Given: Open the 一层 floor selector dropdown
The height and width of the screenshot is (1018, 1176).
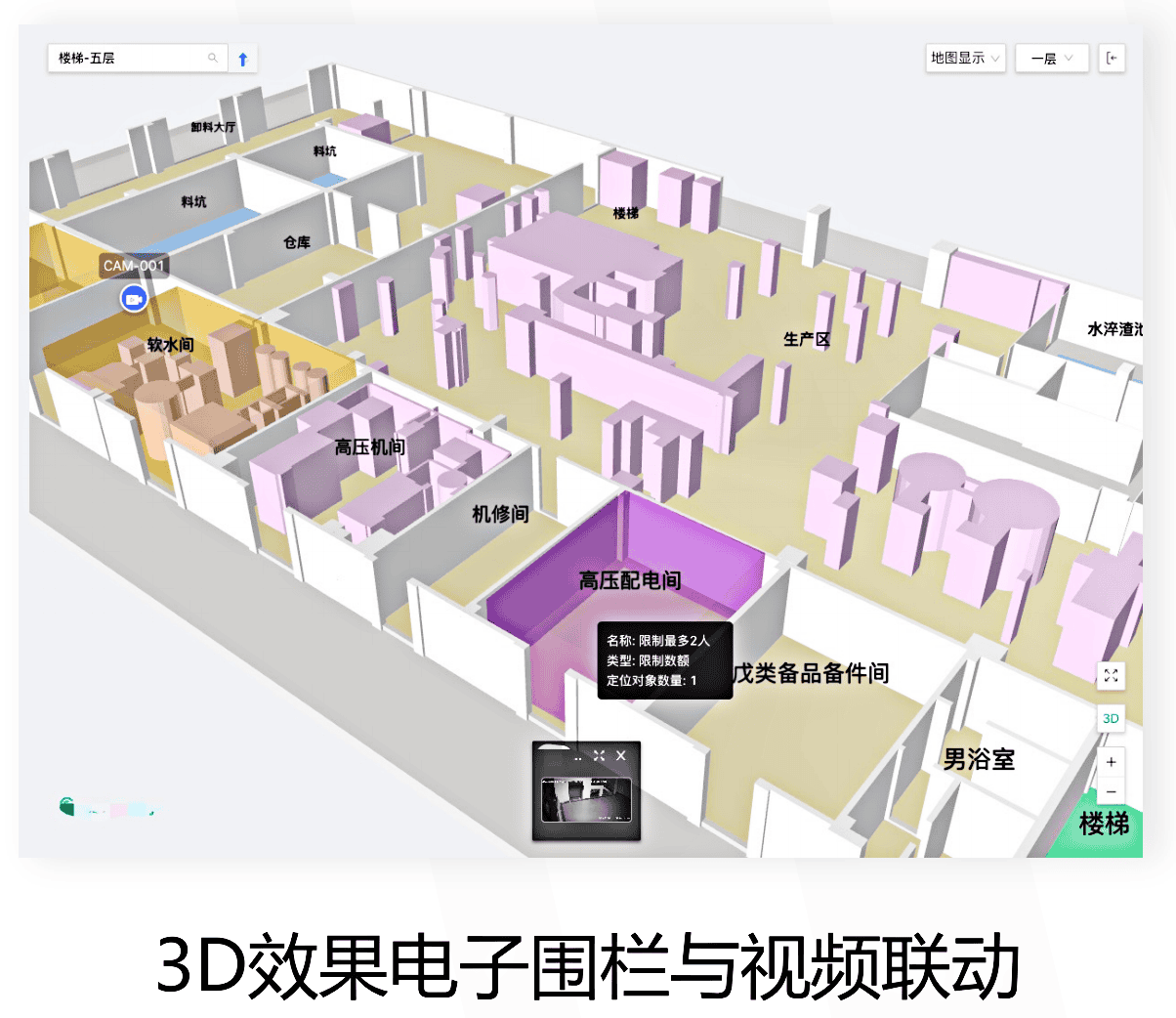Looking at the screenshot, I should (x=1051, y=59).
